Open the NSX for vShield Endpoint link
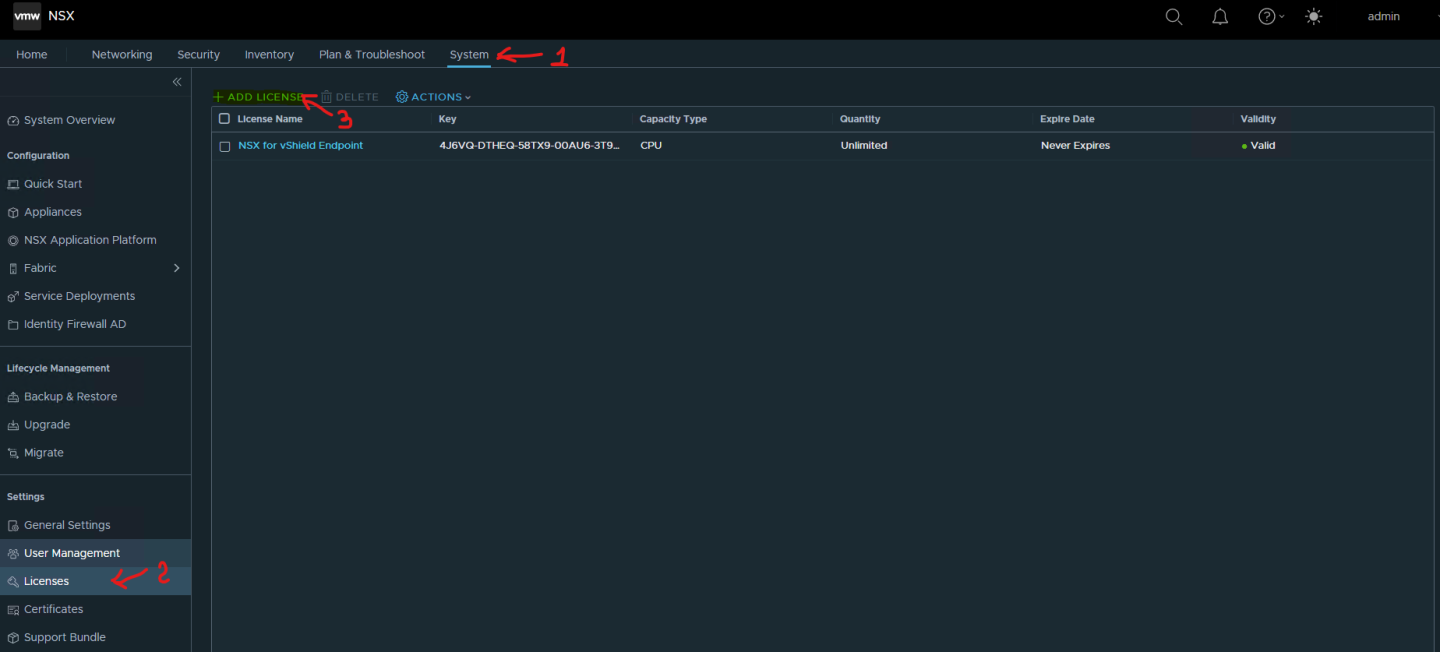 click(x=300, y=146)
